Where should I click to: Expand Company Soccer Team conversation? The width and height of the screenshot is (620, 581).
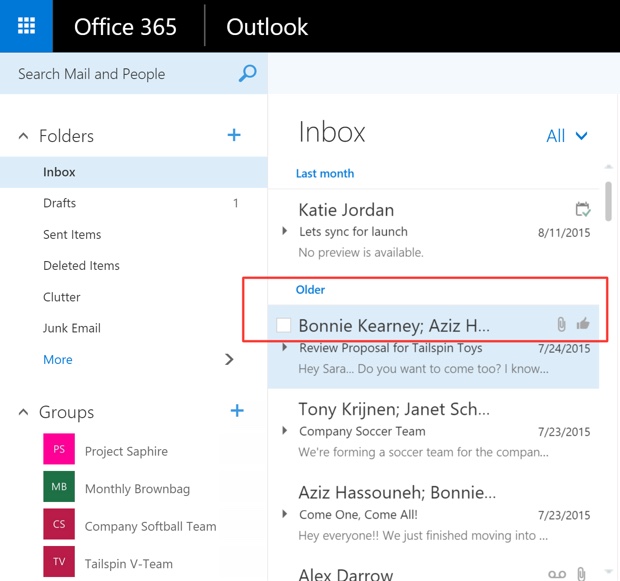coord(284,430)
